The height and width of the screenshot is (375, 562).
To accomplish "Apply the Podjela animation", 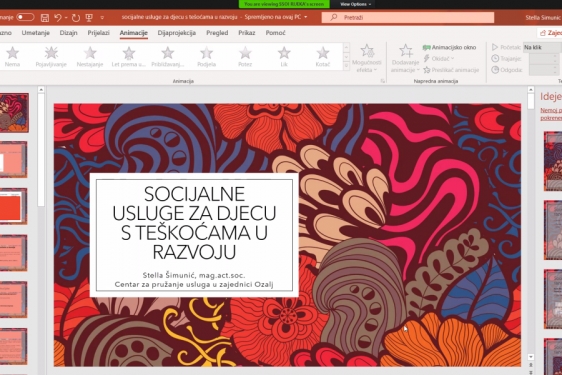I will point(206,57).
